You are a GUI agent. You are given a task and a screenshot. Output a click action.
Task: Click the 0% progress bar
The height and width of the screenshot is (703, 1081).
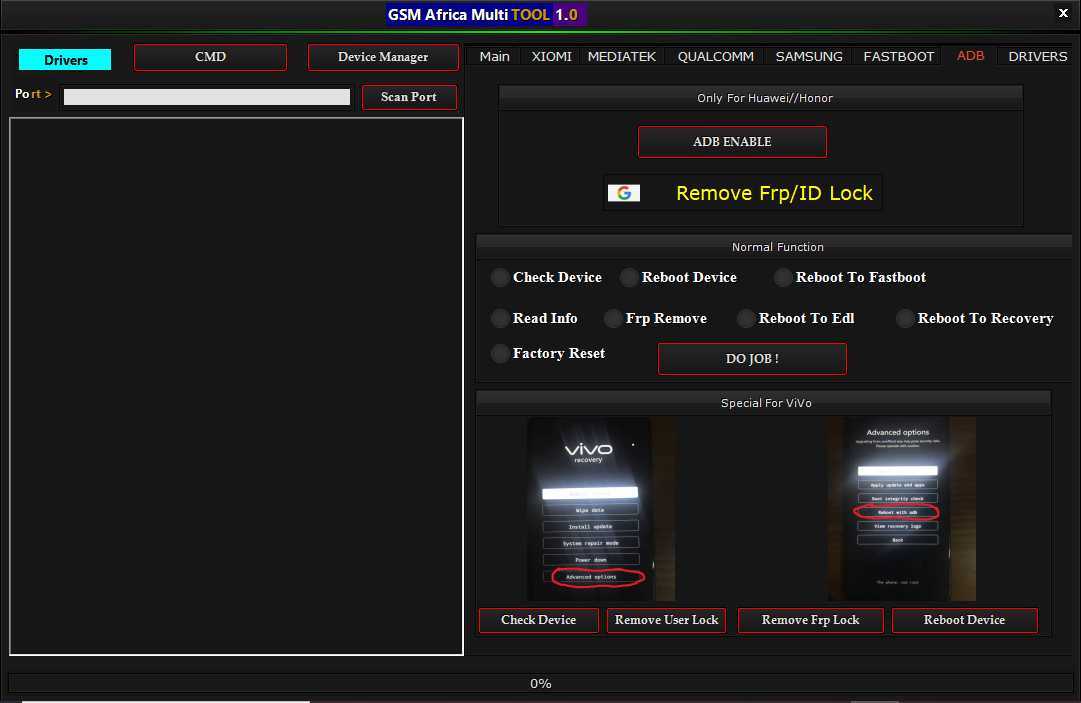click(540, 683)
